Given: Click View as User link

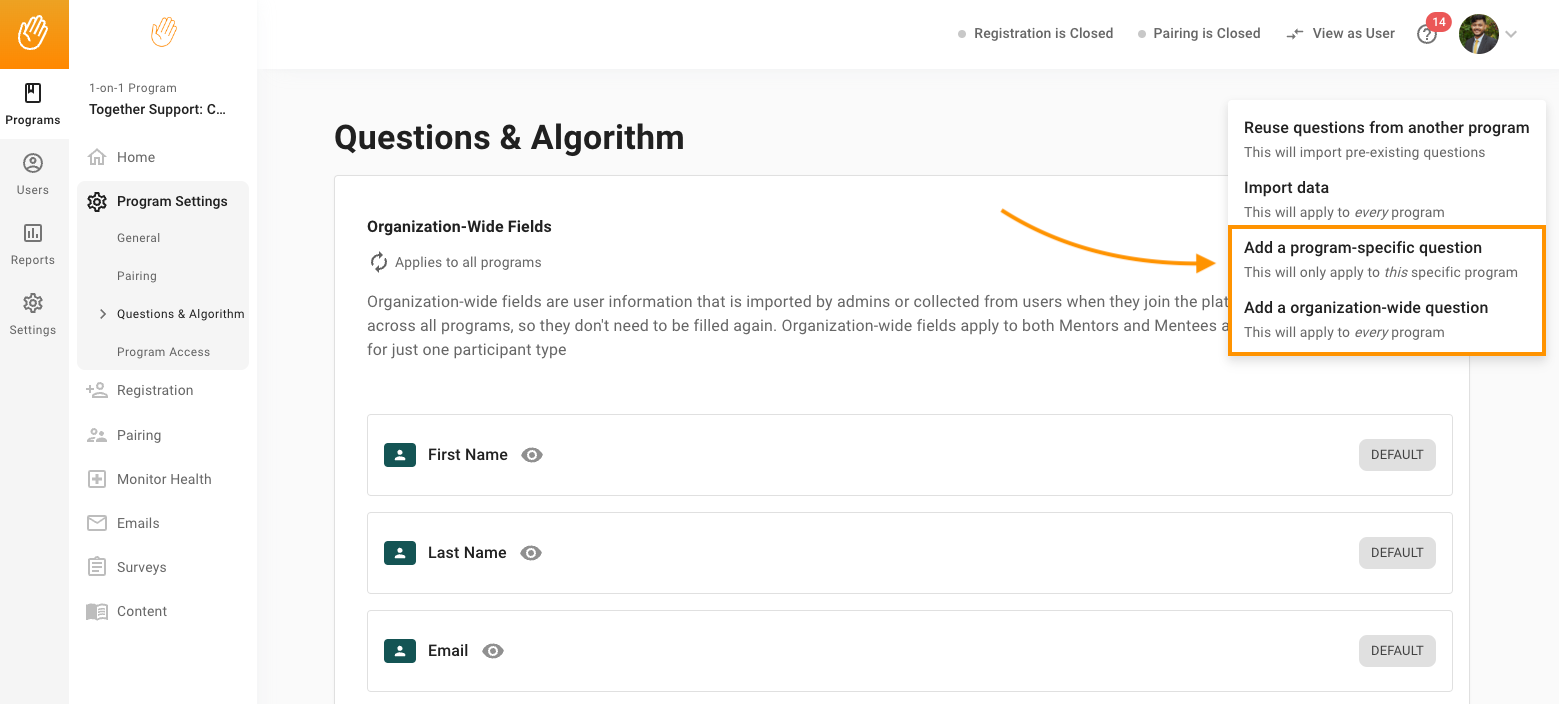Looking at the screenshot, I should click(x=1340, y=33).
